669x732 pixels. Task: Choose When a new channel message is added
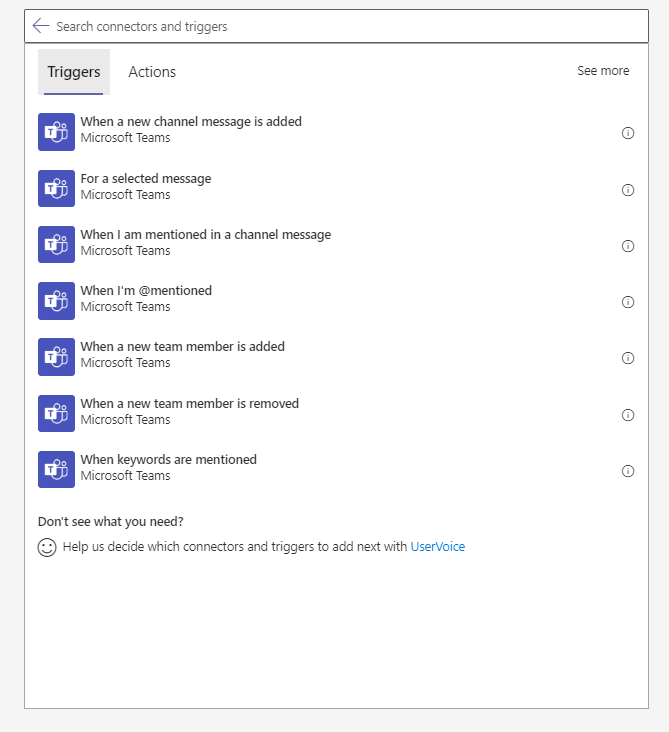[x=336, y=132]
